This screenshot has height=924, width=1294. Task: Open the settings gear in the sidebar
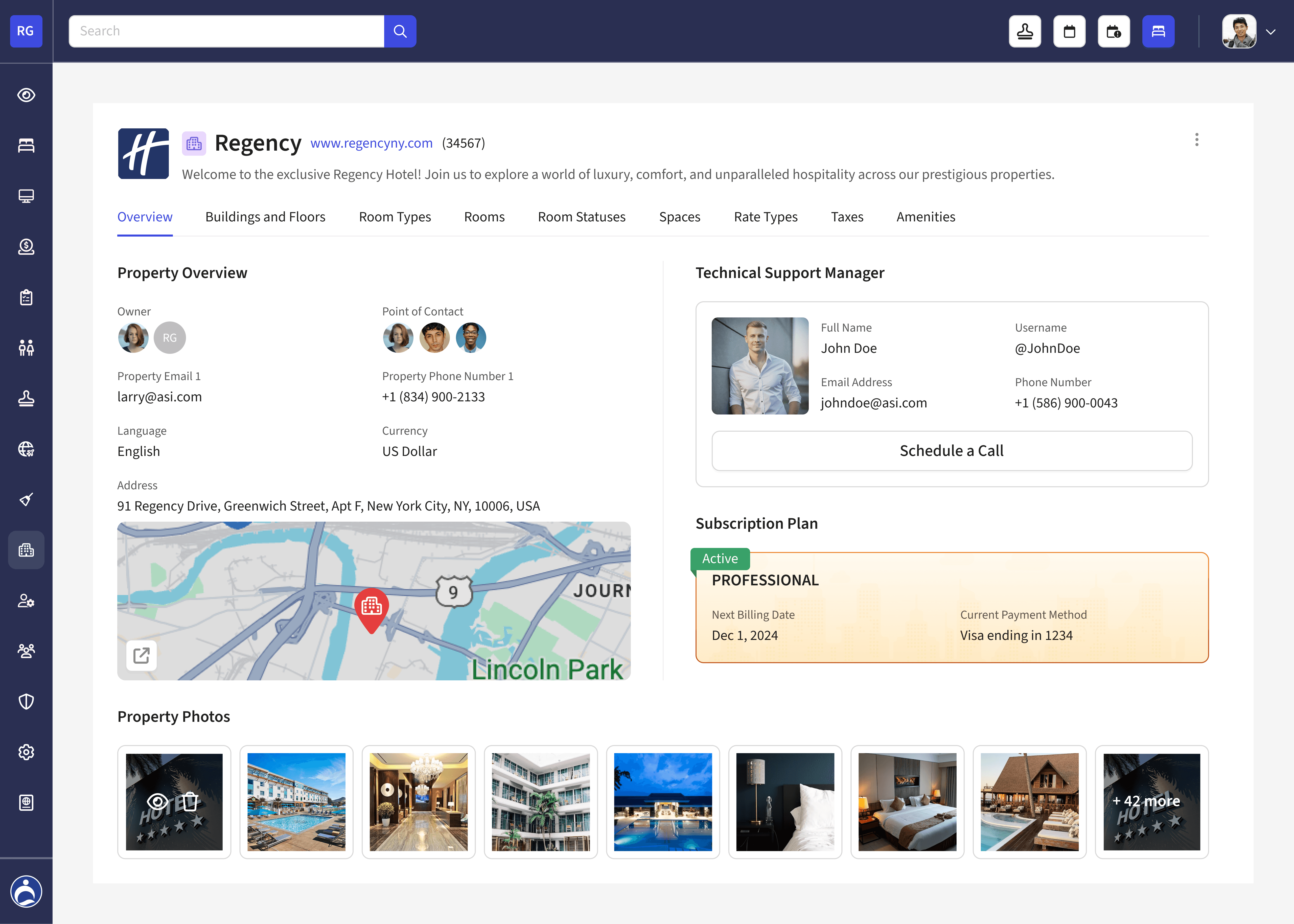coord(26,752)
